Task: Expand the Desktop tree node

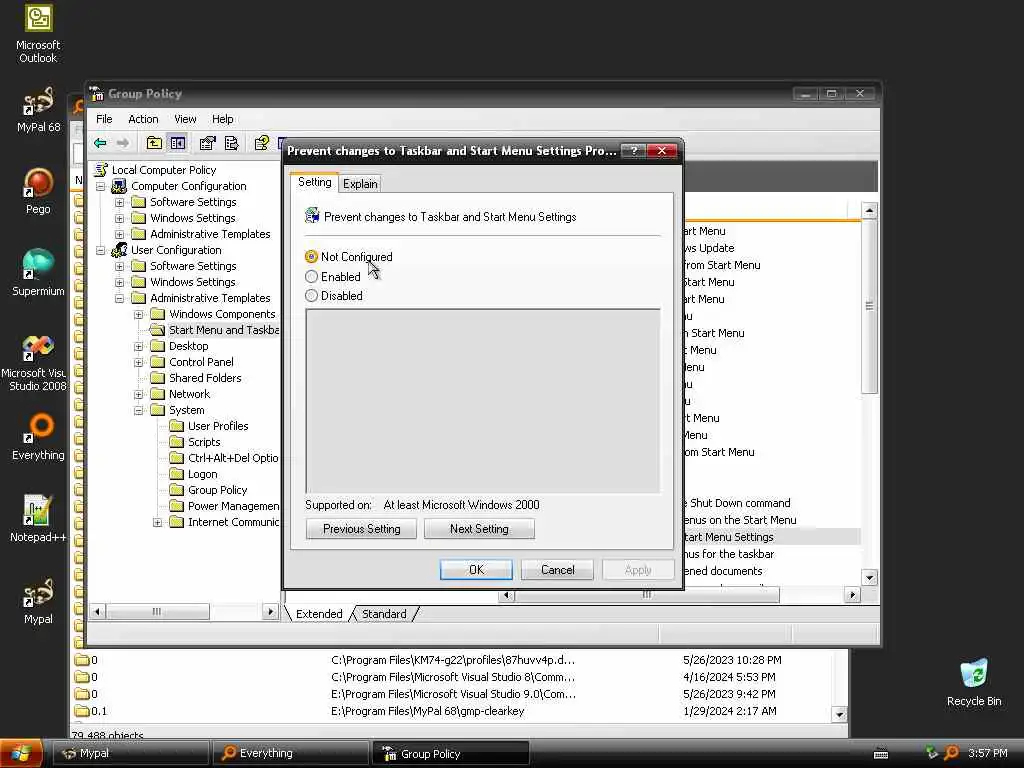Action: [138, 346]
